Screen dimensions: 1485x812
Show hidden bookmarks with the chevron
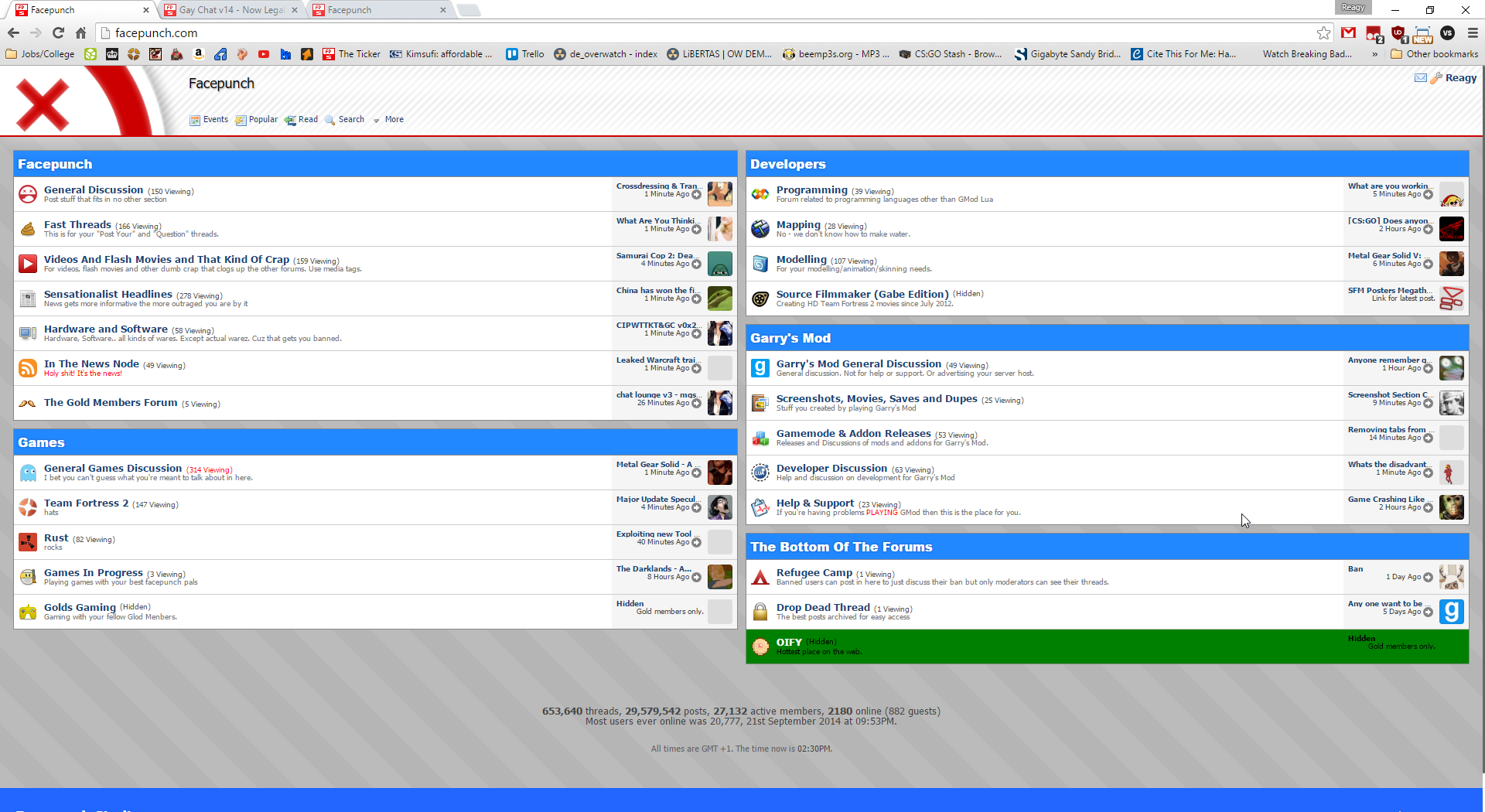pyautogui.click(x=1374, y=54)
